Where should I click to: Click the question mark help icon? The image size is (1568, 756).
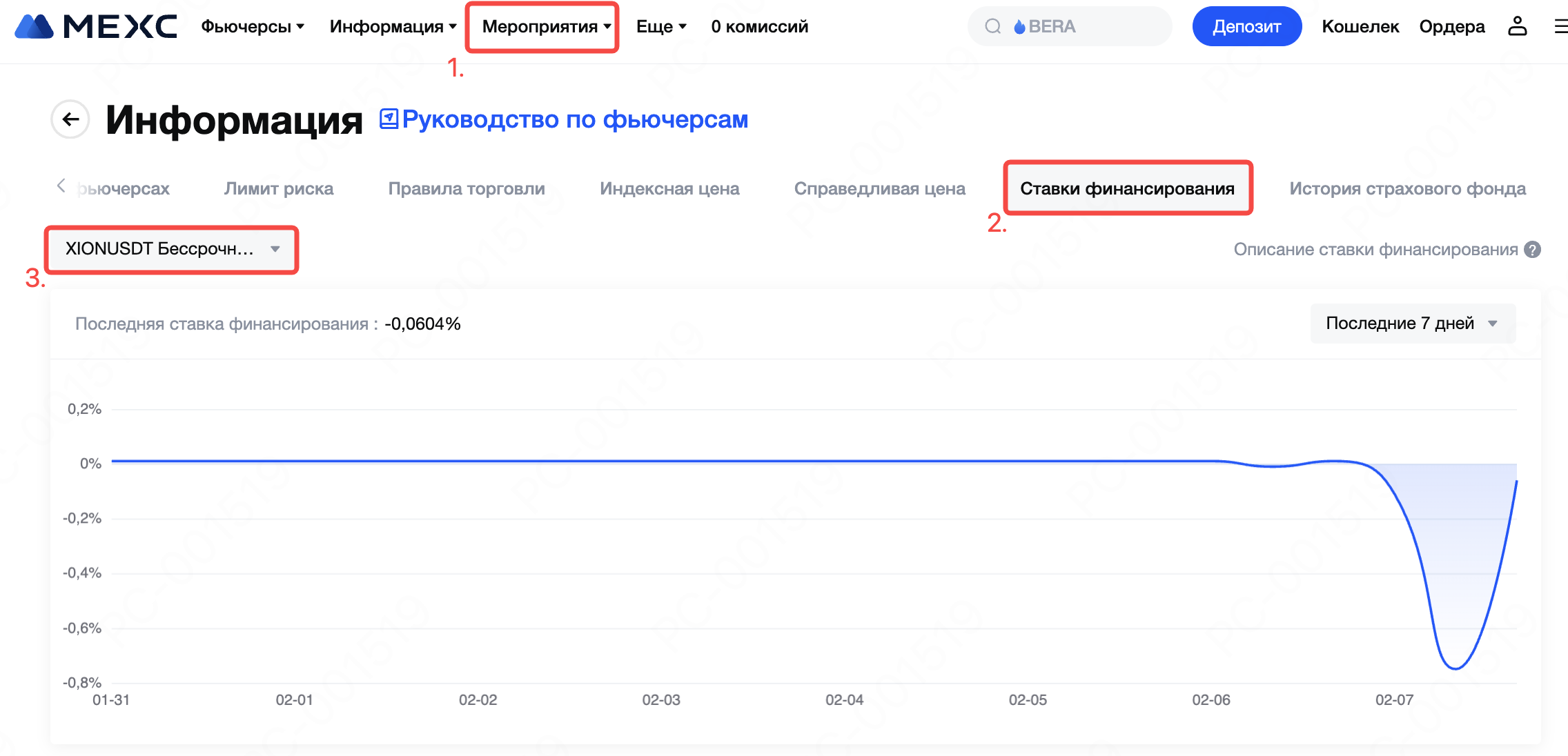tap(1533, 250)
